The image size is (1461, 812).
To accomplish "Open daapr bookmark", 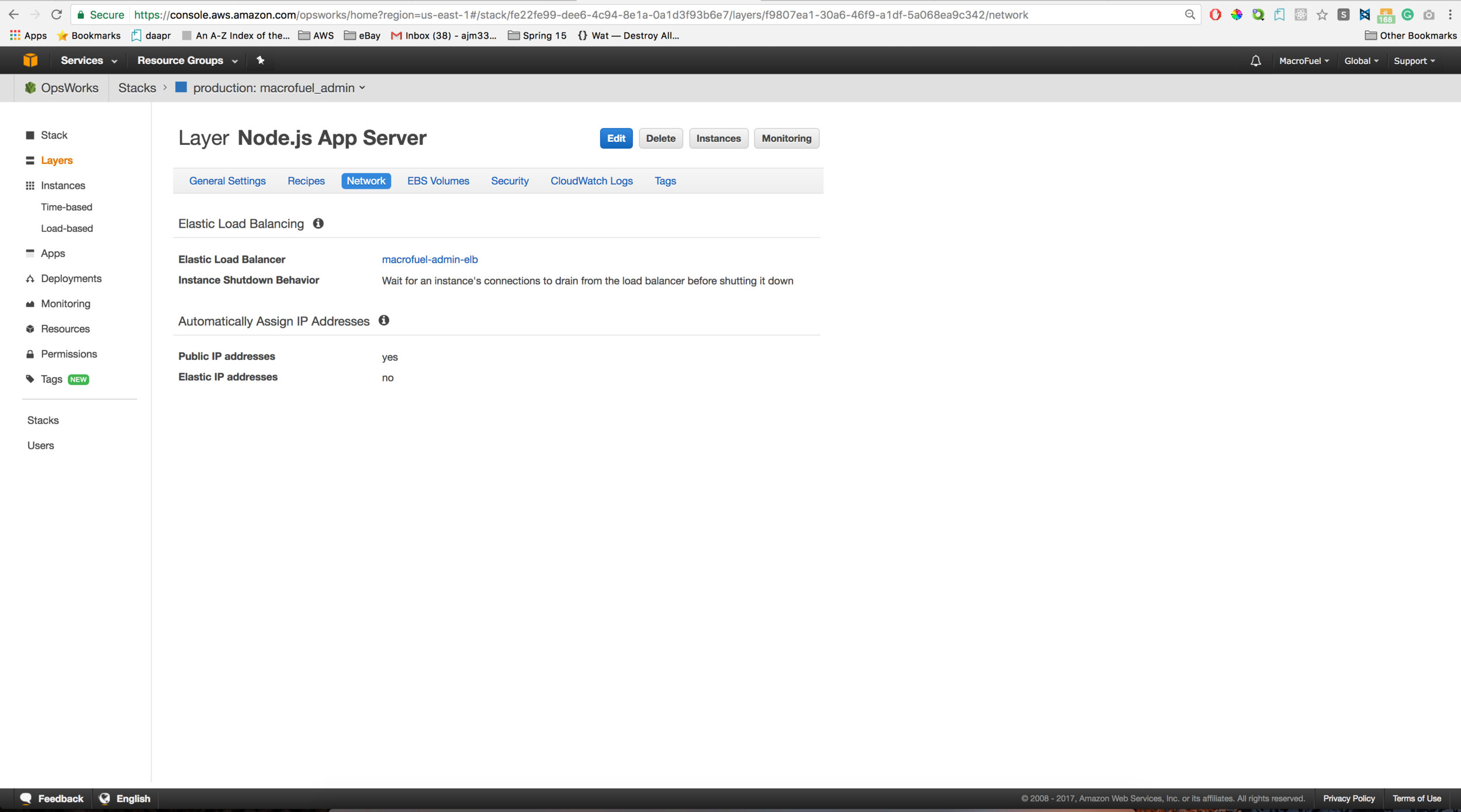I will [x=151, y=36].
